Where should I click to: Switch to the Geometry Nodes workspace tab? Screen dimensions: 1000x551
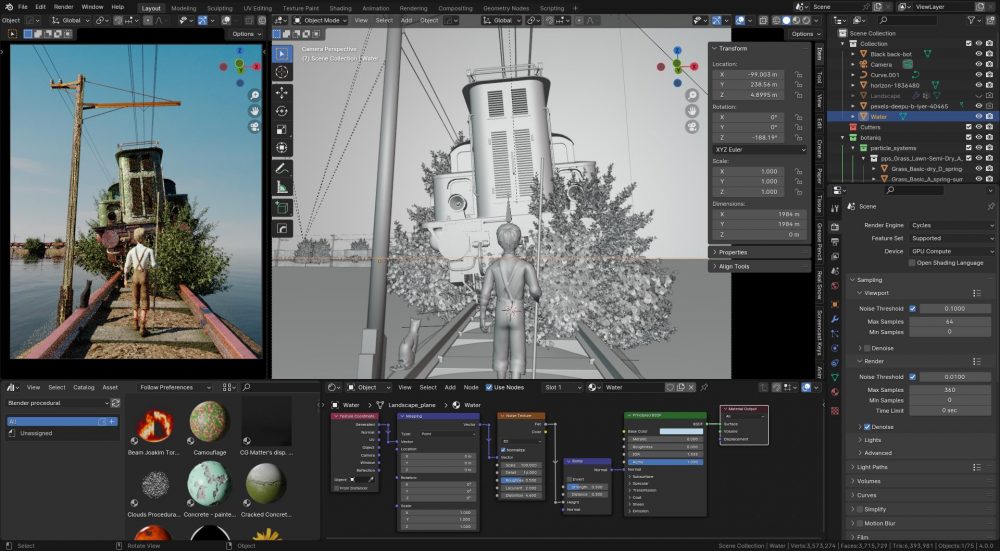pyautogui.click(x=506, y=8)
